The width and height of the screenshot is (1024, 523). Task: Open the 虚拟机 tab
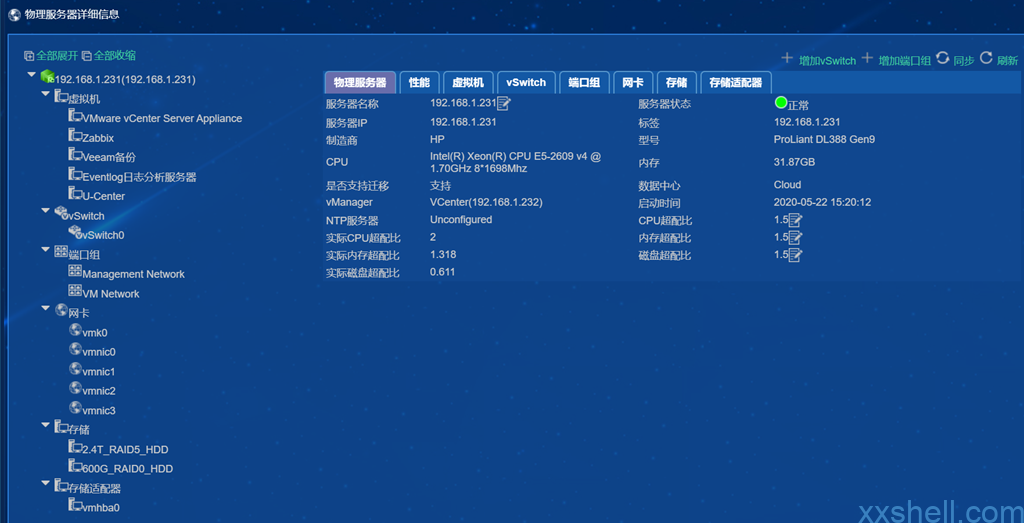click(468, 83)
